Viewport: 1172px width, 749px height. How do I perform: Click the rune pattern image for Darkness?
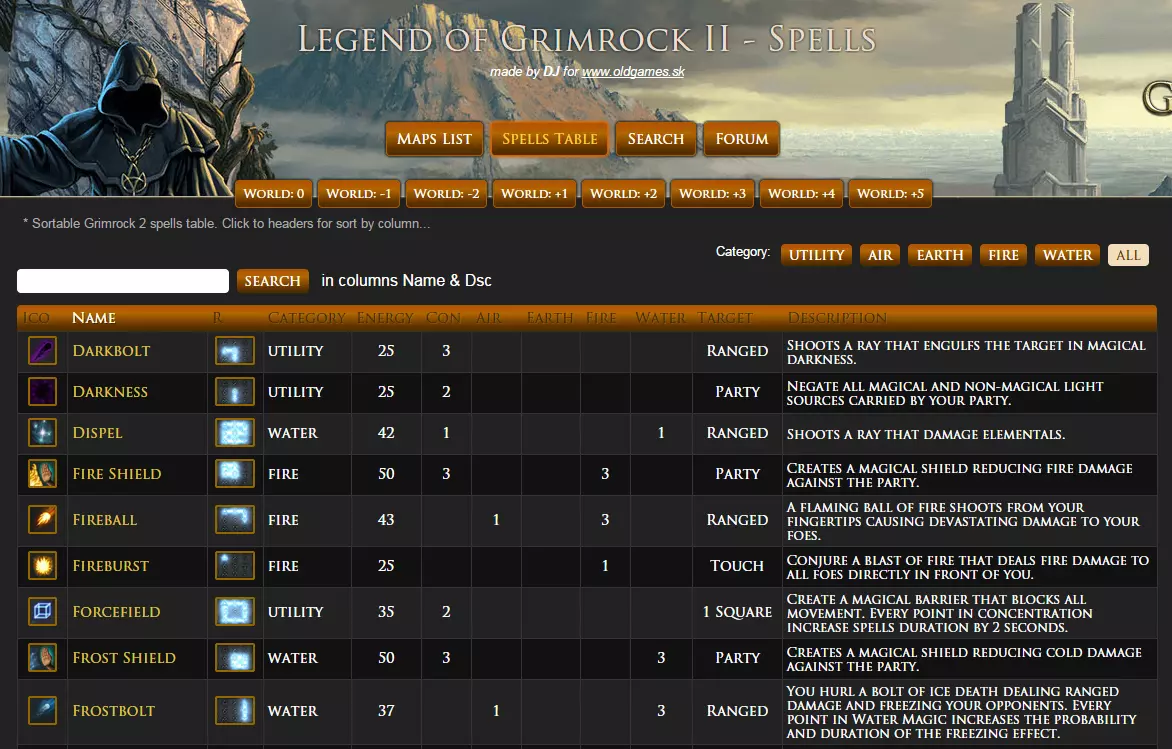(x=235, y=392)
